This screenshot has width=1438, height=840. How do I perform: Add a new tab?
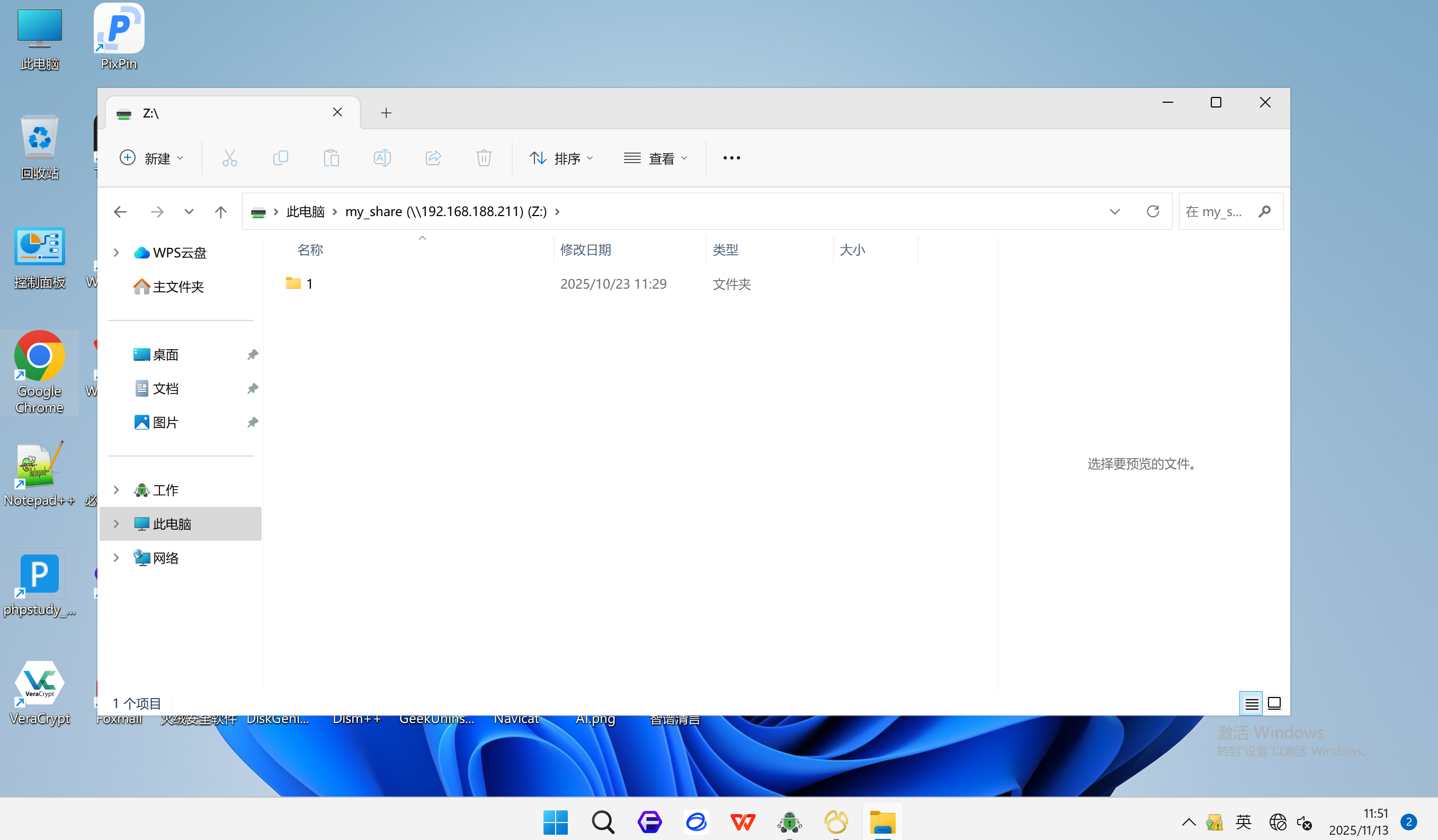pyautogui.click(x=386, y=113)
